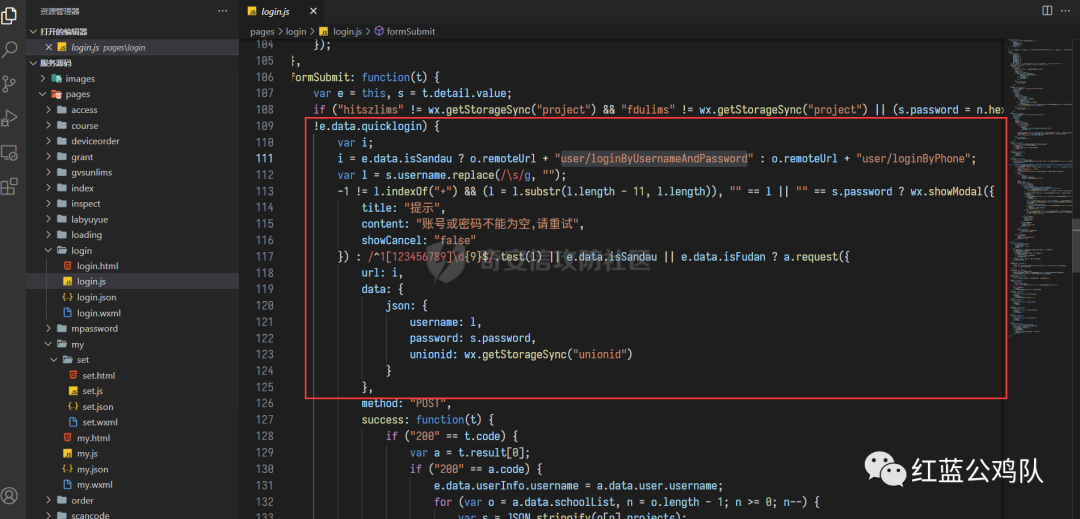Click 'password: s.password,' on line 122
Screen dimensions: 1080x519
click(x=472, y=338)
